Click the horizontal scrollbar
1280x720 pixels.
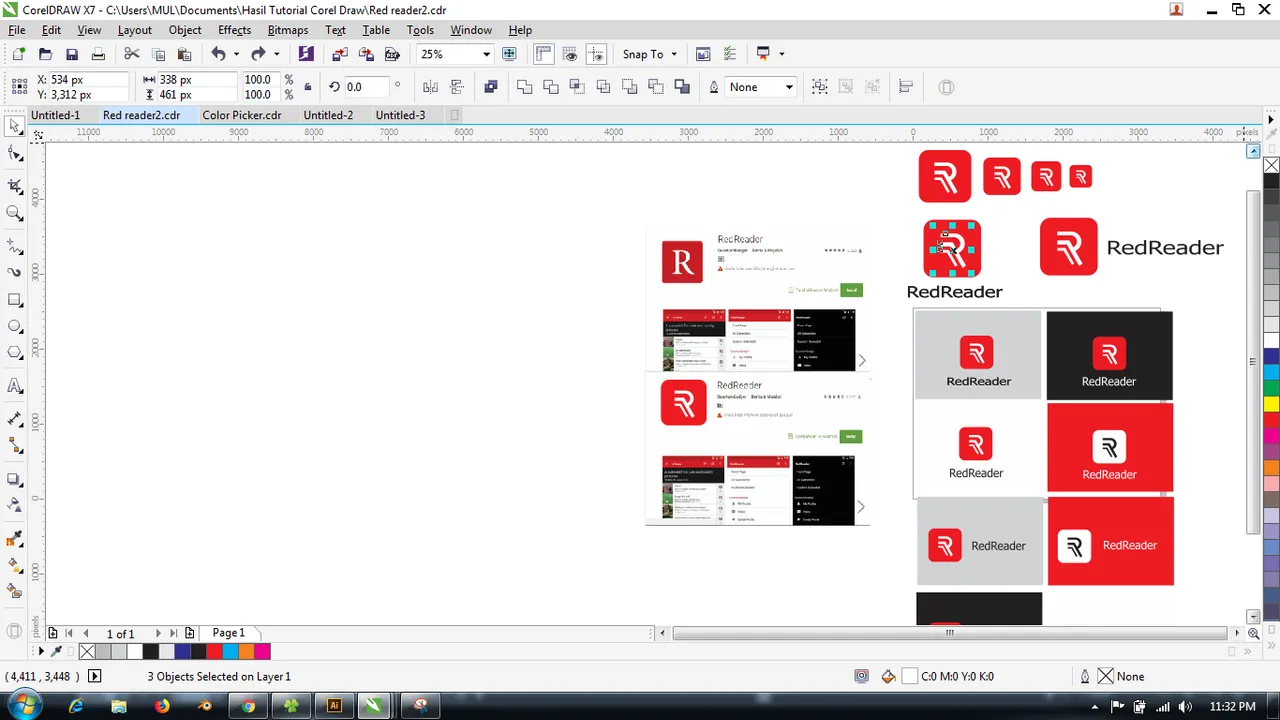[949, 633]
